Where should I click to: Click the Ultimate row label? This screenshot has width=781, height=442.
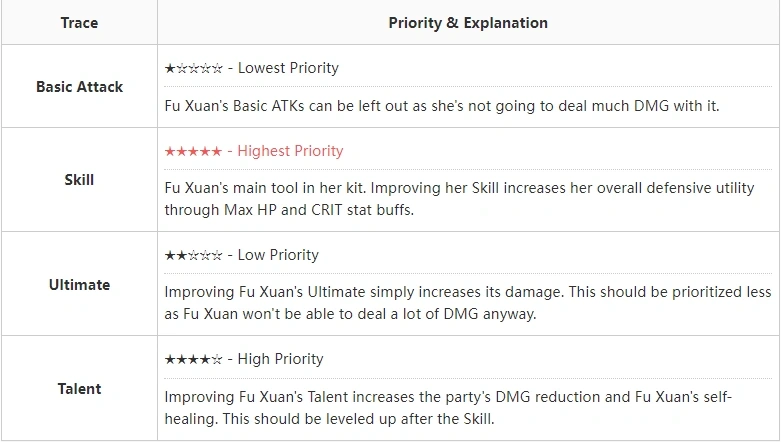tap(79, 285)
